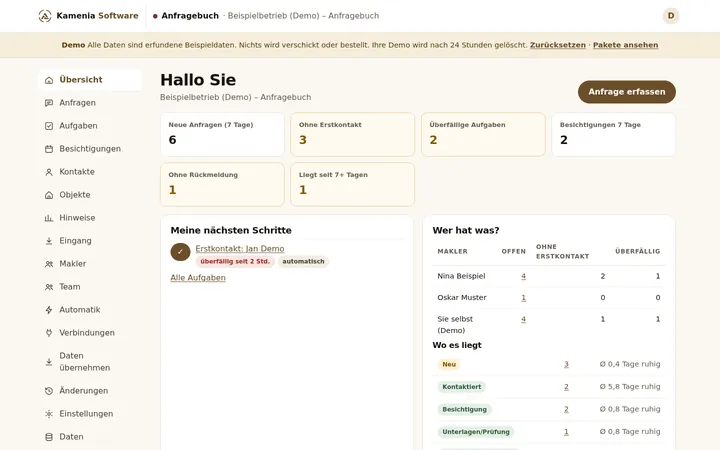Open the user avatar D
The image size is (720, 450).
click(670, 16)
